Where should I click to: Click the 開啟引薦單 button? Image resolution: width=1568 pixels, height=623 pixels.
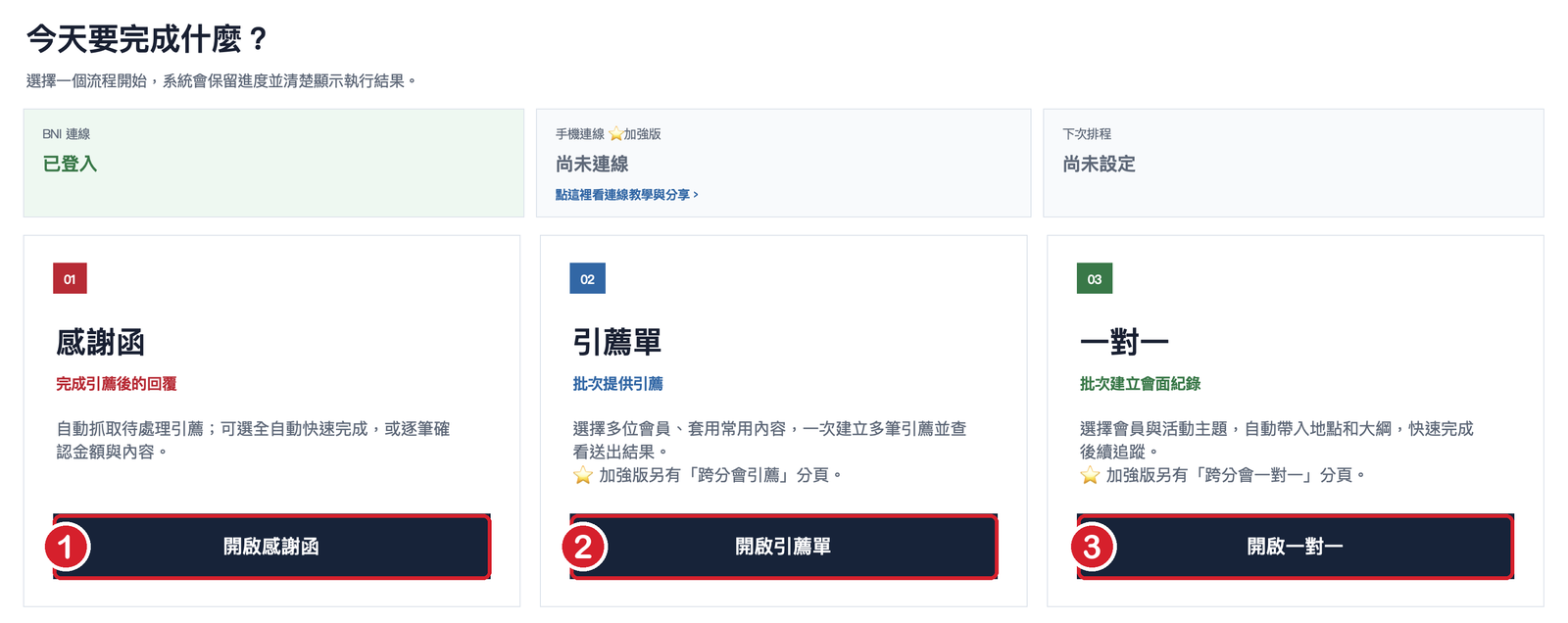(x=783, y=547)
